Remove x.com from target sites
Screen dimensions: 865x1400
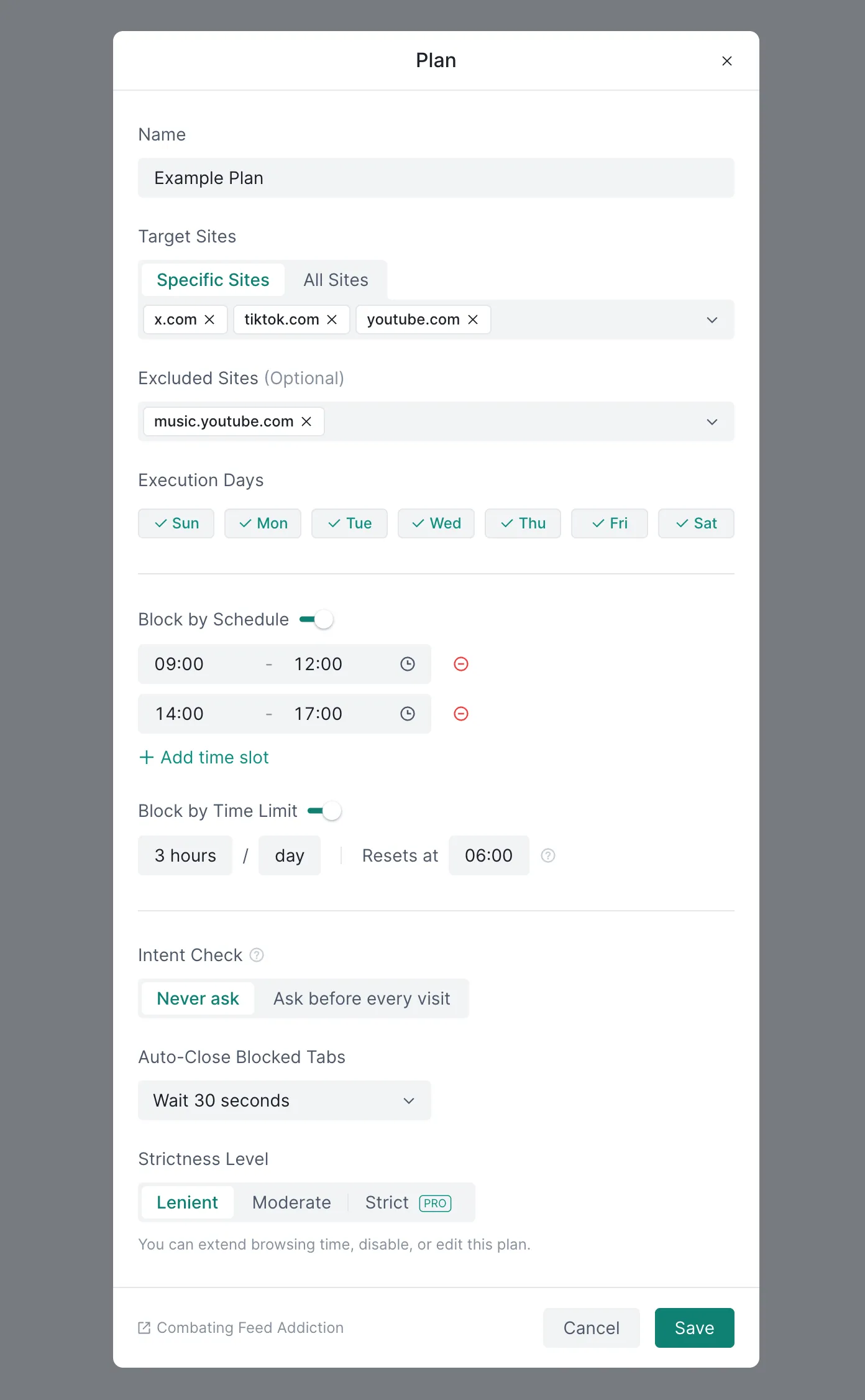click(209, 320)
